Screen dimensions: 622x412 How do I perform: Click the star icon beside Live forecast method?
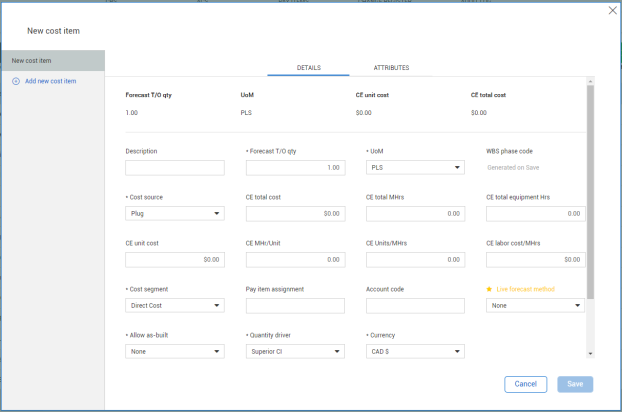point(489,289)
